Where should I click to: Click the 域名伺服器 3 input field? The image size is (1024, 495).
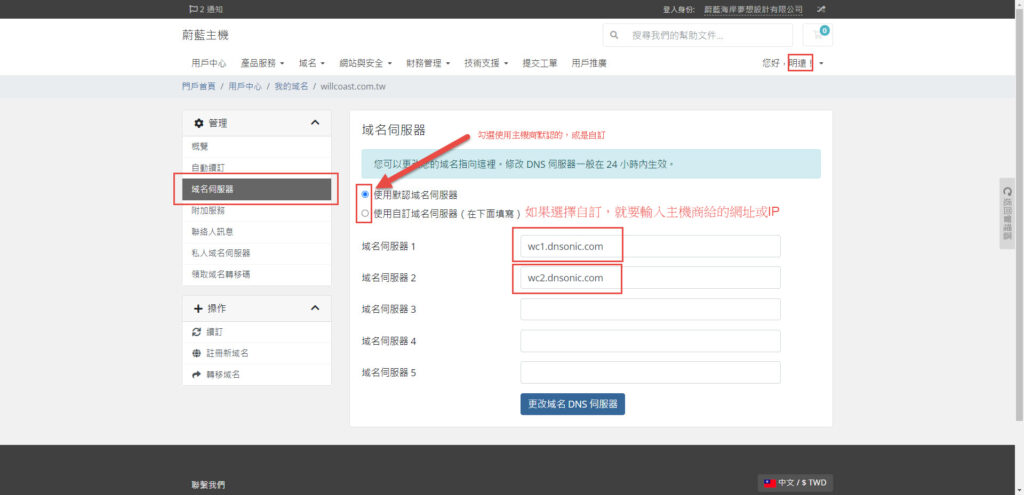click(x=649, y=309)
